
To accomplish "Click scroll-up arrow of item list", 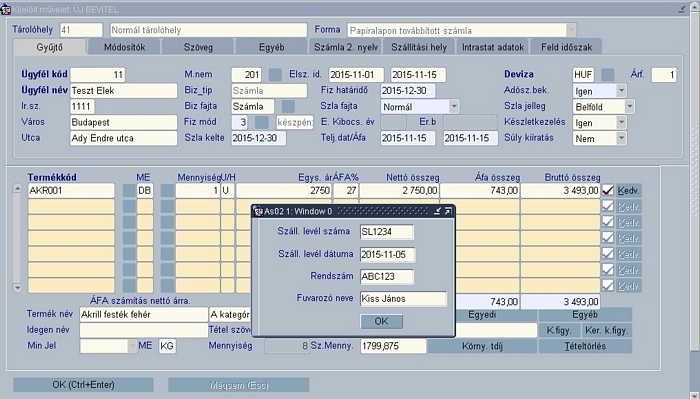I will 17,188.
